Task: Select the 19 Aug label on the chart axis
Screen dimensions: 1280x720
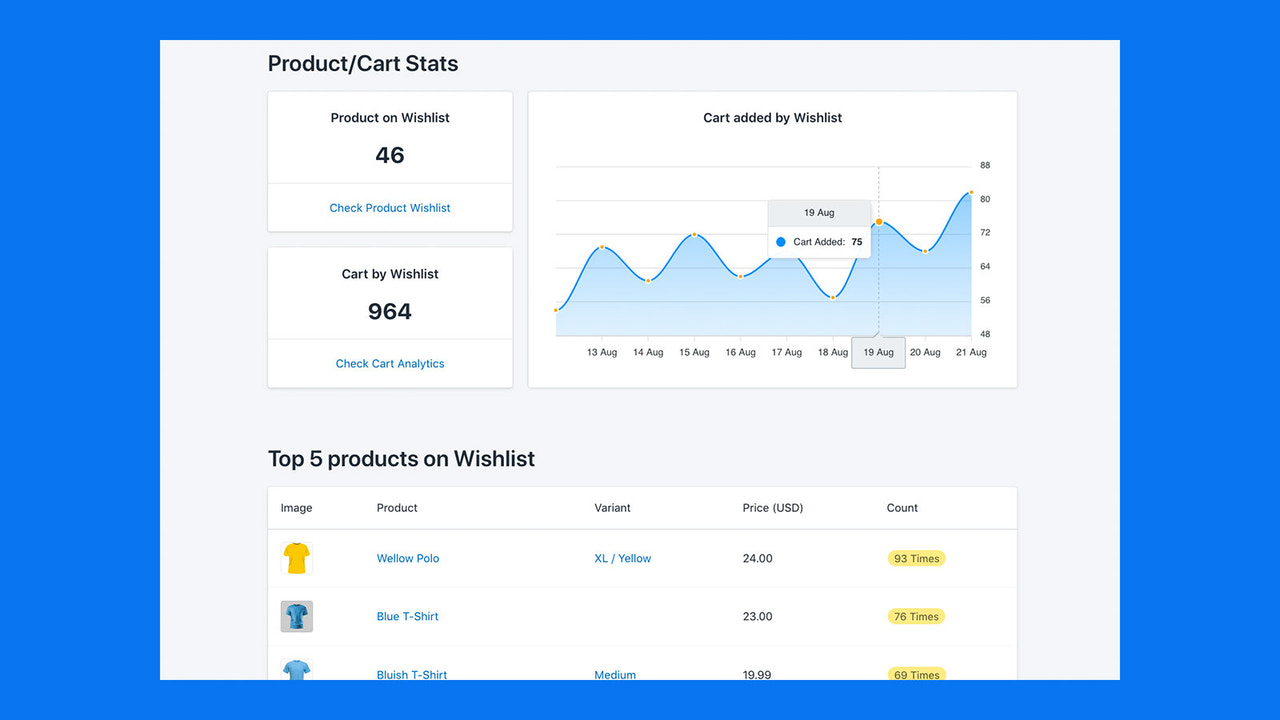Action: pyautogui.click(x=878, y=352)
